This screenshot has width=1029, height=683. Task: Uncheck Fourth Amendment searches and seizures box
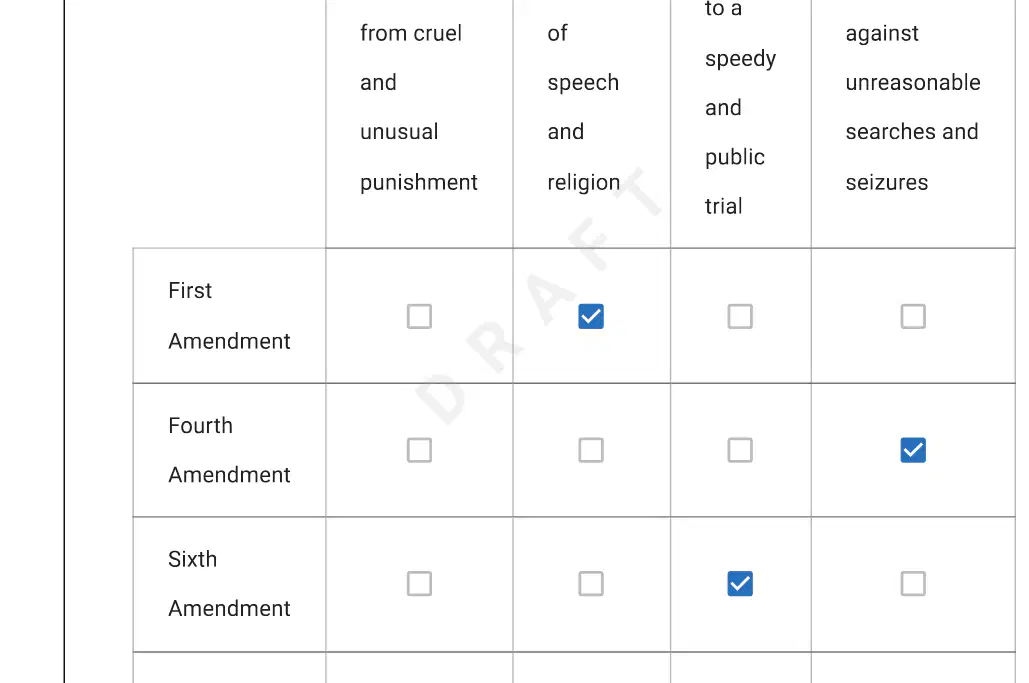point(913,450)
